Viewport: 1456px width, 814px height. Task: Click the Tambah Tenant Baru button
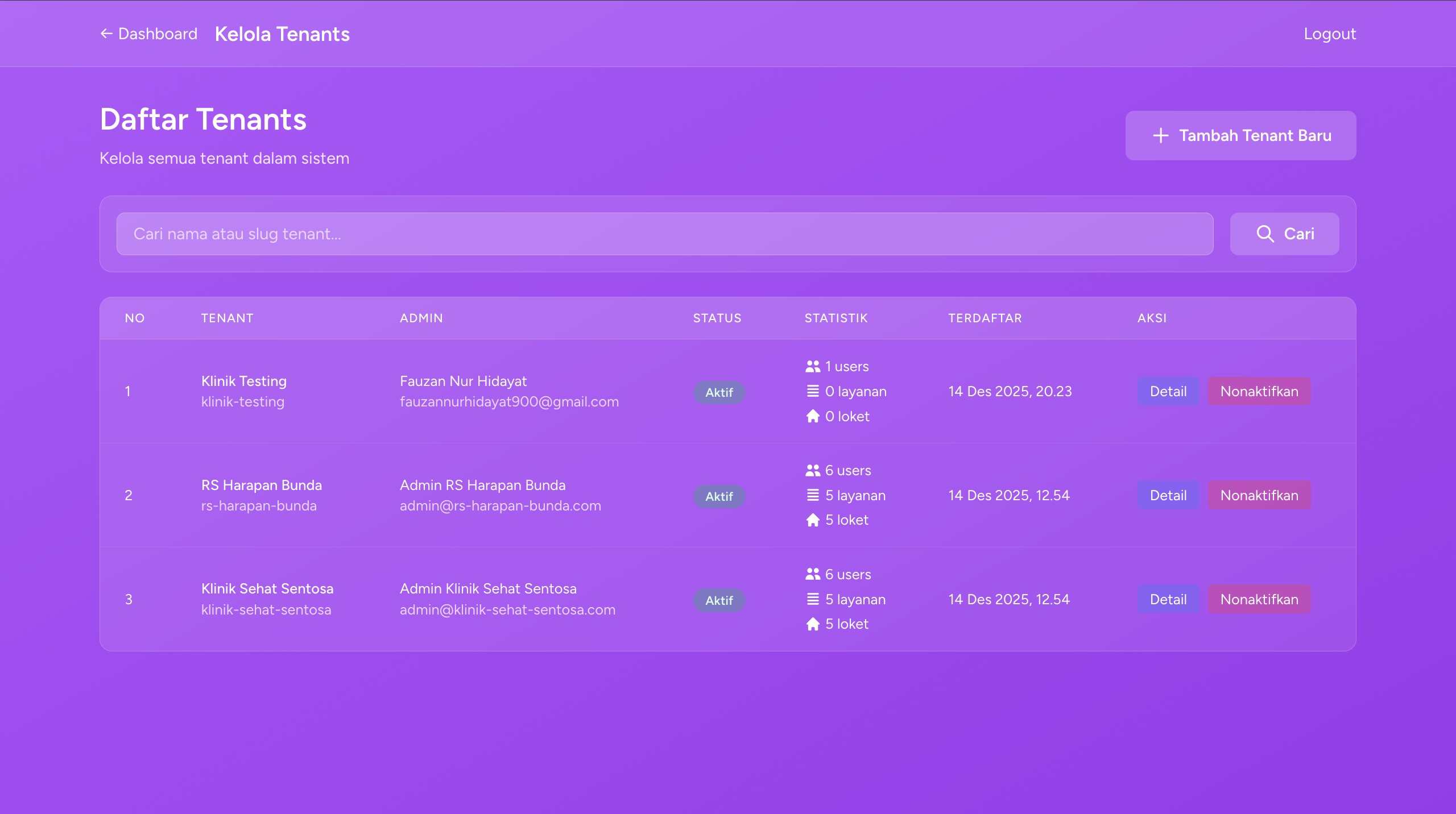point(1240,135)
